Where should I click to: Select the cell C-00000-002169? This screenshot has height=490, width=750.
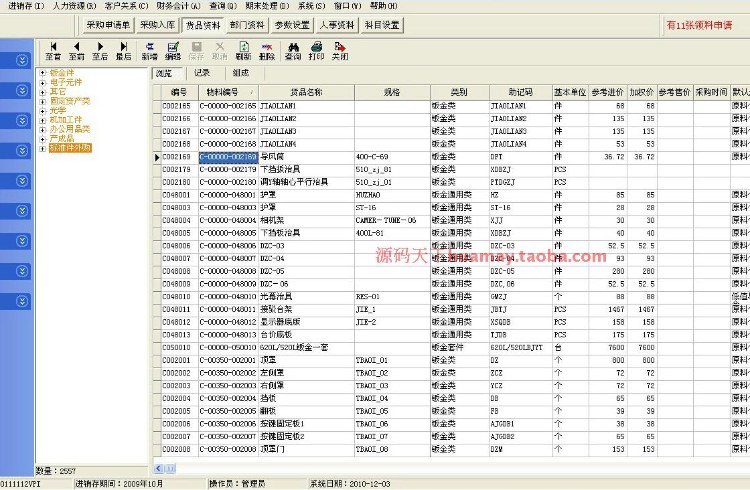[228, 156]
